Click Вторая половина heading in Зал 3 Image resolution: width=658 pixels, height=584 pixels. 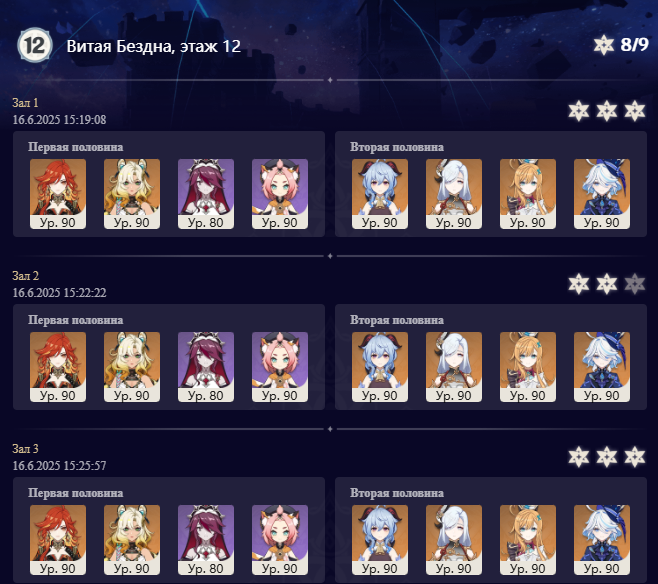click(x=397, y=493)
